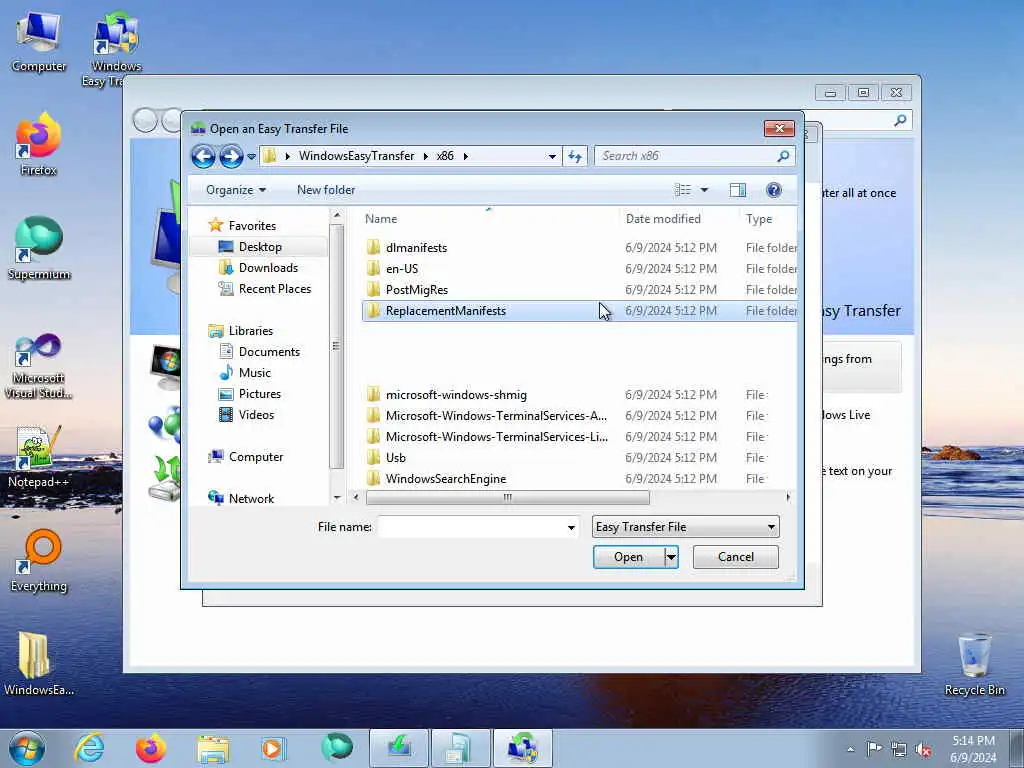Viewport: 1024px width, 768px height.
Task: Open Videos library in navigation pane
Action: point(256,415)
